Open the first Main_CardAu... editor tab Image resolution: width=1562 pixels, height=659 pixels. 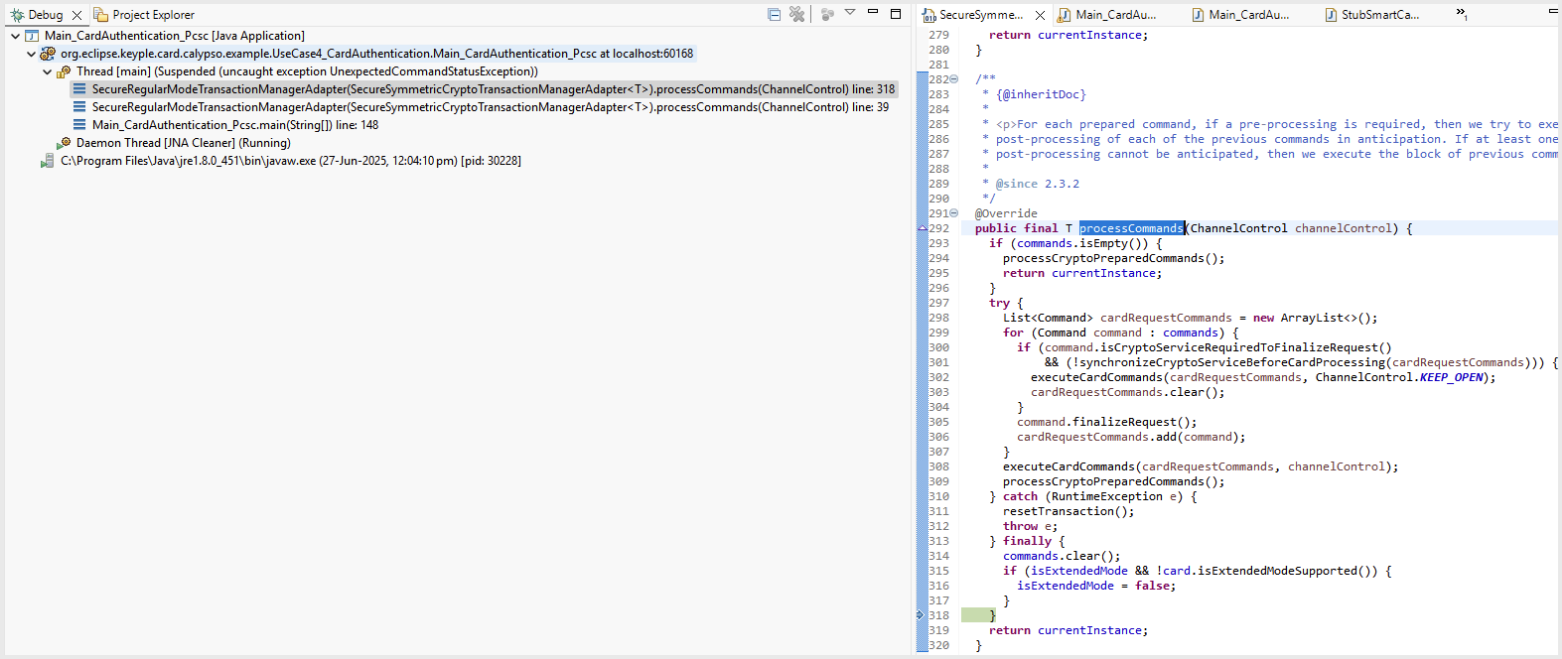point(1108,15)
